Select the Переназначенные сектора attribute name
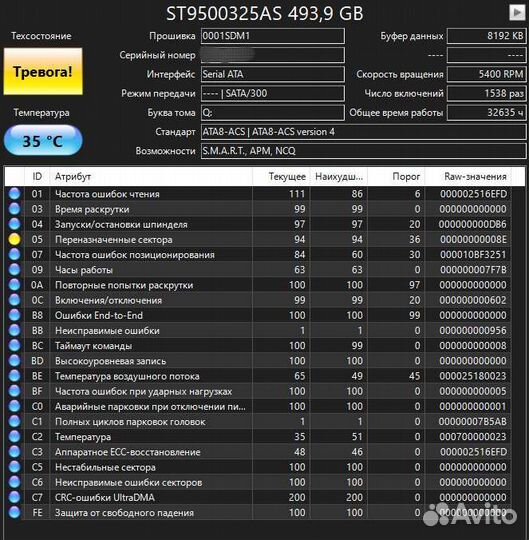 [113, 239]
